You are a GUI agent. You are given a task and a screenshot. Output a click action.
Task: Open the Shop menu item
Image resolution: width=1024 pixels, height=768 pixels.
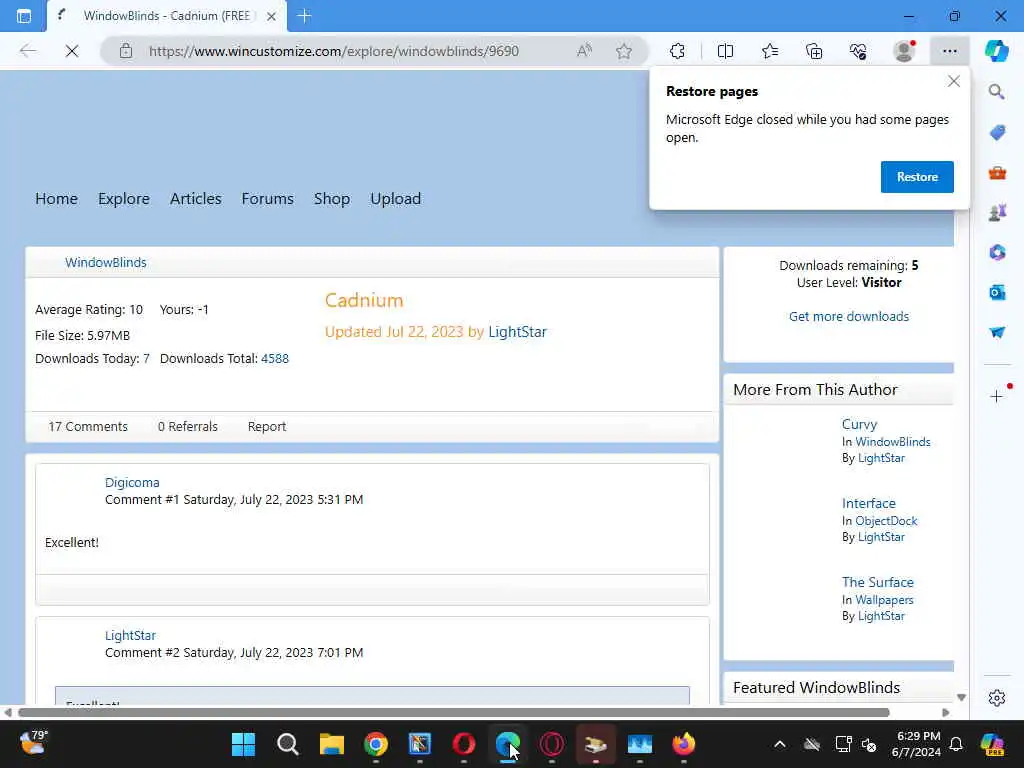(332, 199)
